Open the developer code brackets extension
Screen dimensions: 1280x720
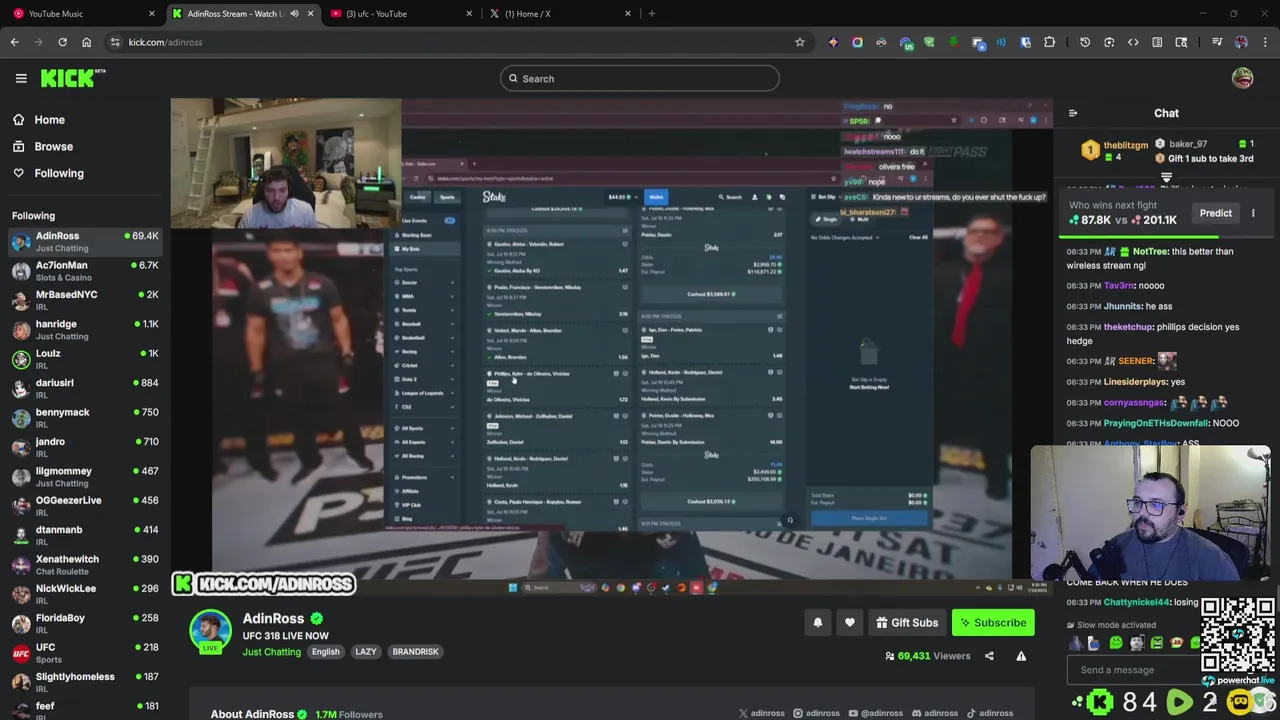[1133, 42]
